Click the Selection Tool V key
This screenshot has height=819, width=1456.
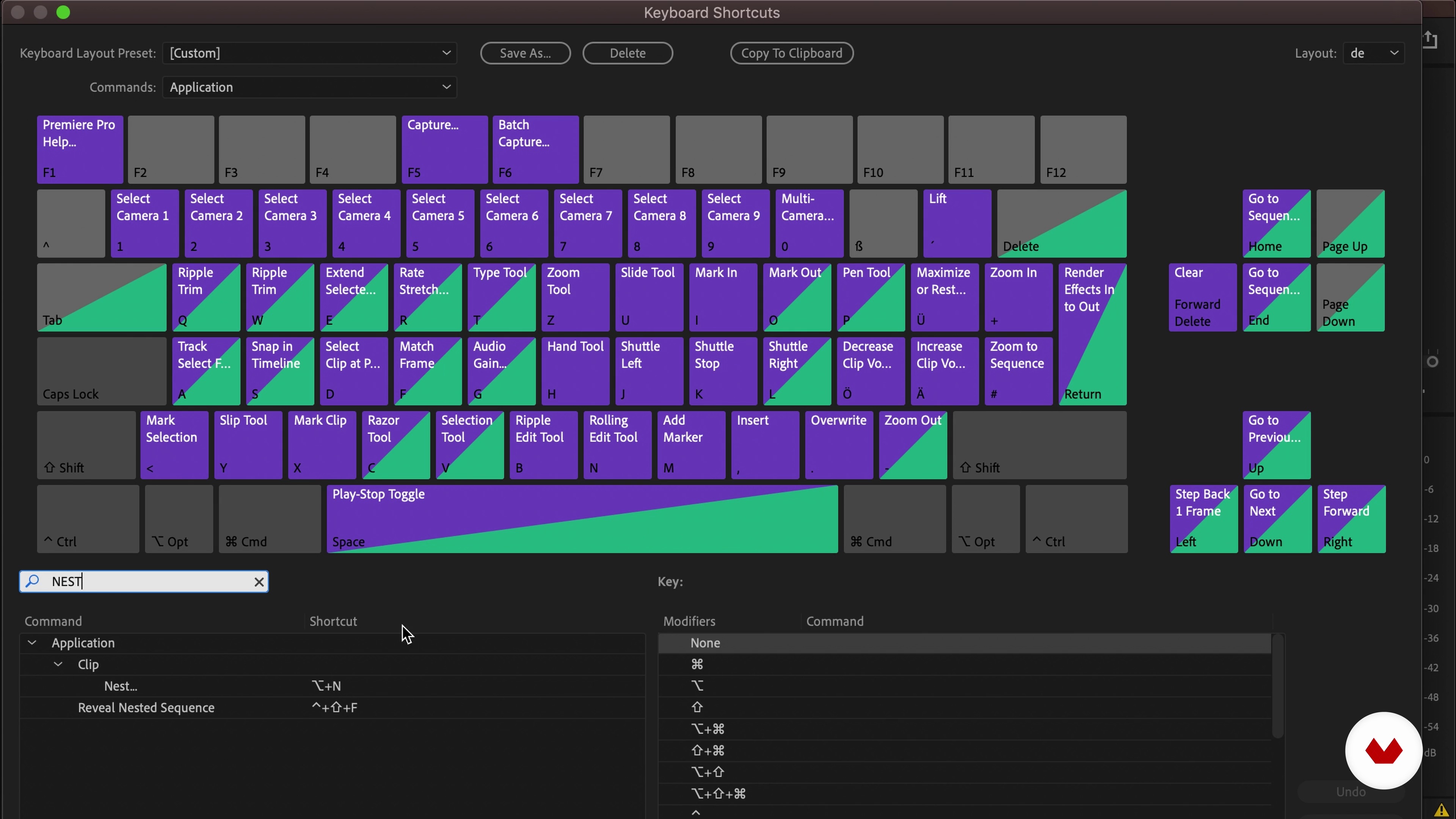pos(470,445)
